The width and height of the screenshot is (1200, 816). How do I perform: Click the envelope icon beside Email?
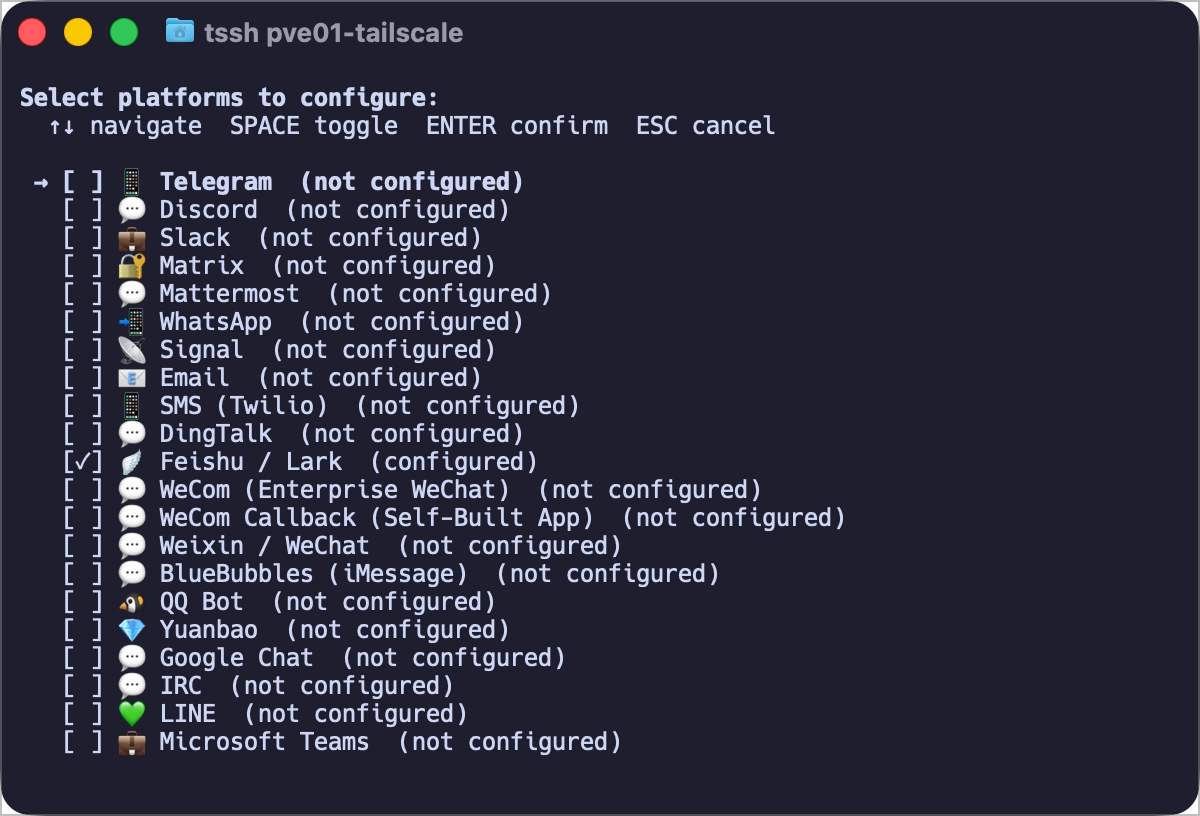(x=132, y=378)
